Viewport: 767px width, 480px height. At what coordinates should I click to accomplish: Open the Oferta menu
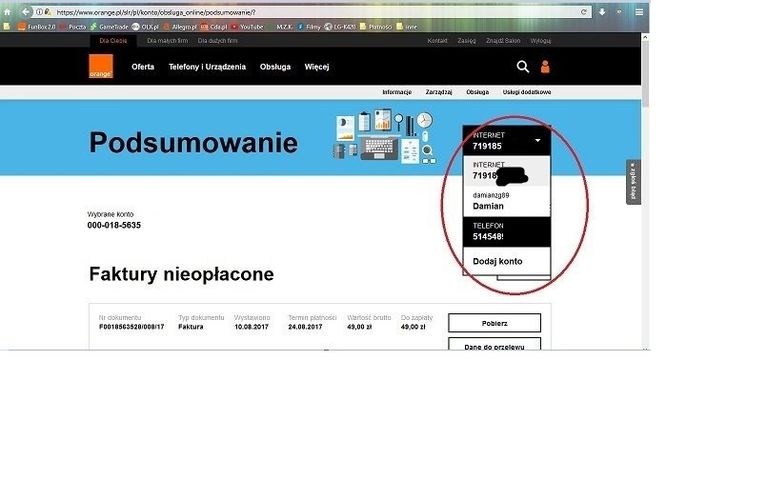pos(143,67)
